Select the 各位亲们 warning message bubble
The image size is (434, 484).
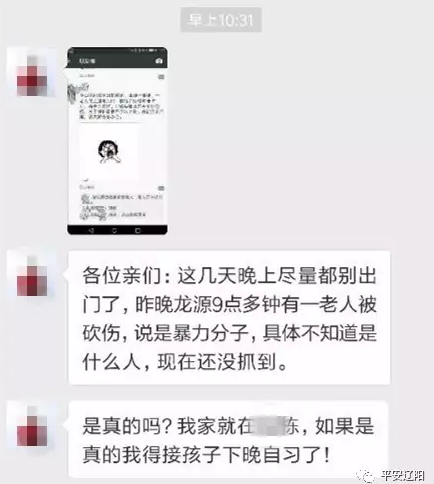coord(229,318)
